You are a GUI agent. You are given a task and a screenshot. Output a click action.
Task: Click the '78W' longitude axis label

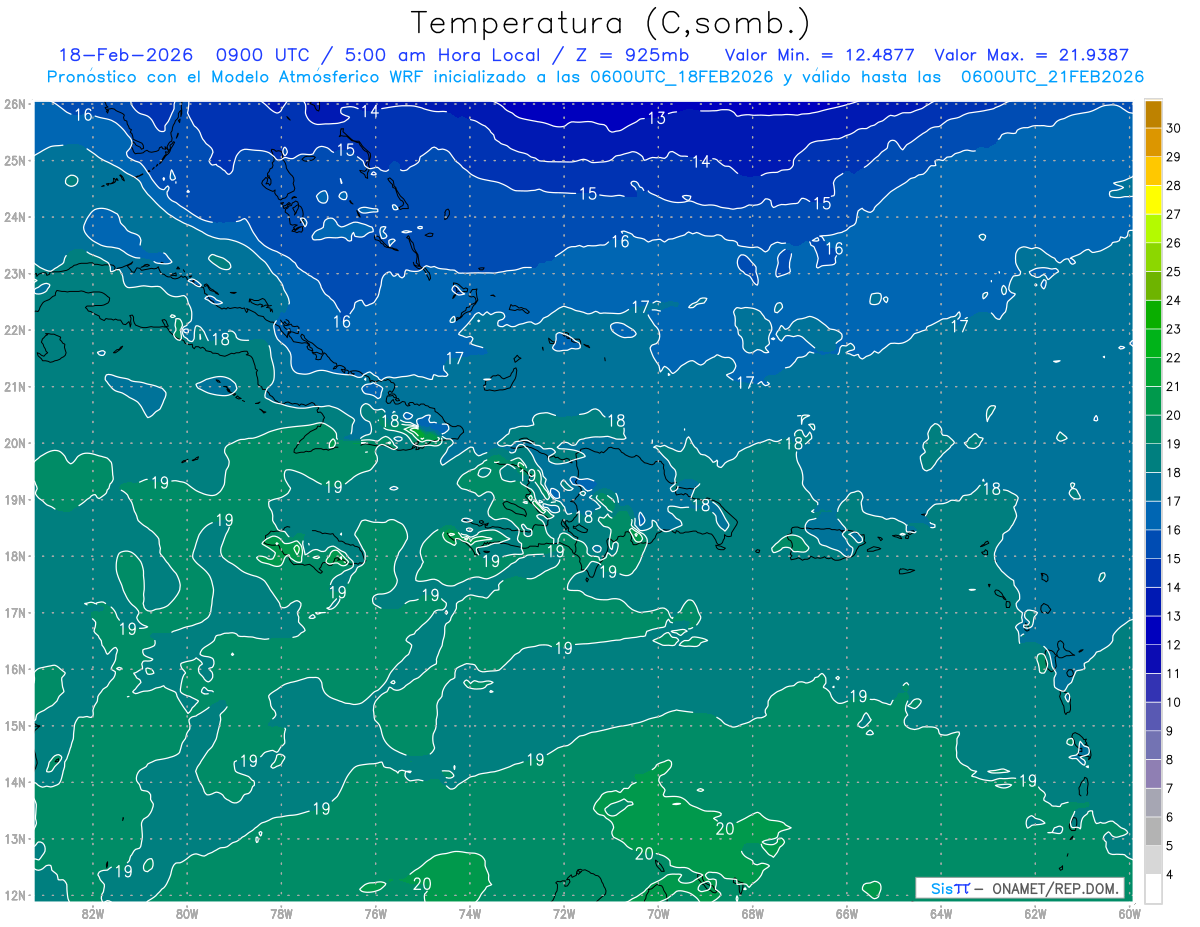click(x=281, y=913)
